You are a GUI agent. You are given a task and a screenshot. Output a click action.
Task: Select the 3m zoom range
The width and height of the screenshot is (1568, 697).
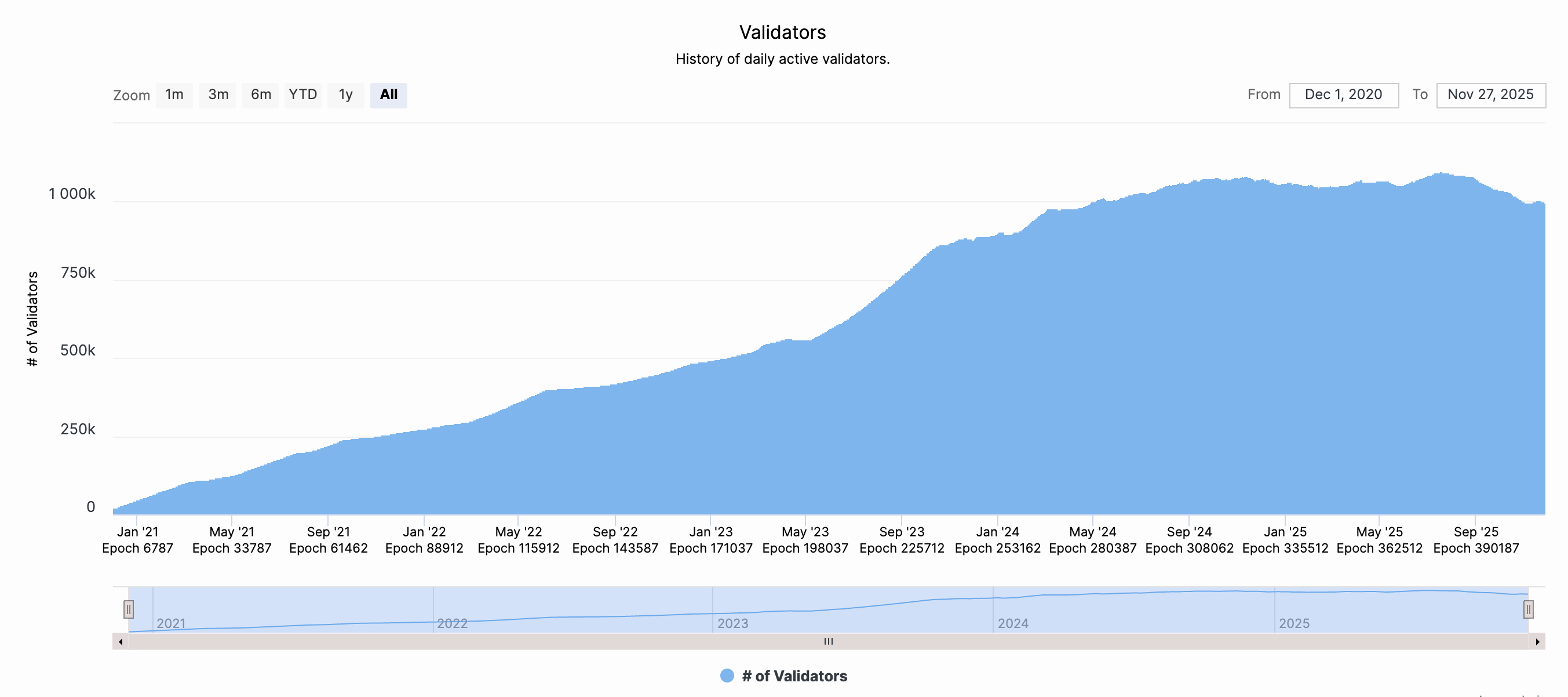click(218, 95)
